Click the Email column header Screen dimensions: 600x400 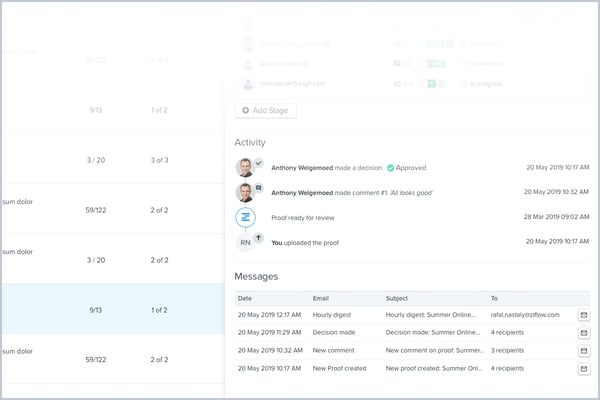(x=323, y=297)
